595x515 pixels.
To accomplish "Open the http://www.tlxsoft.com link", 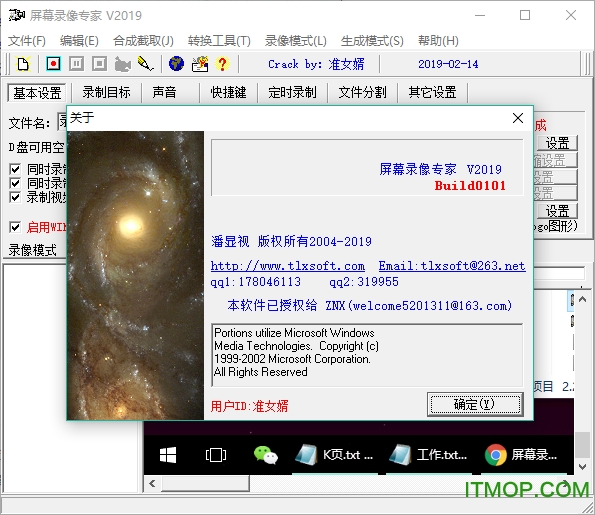I will tap(288, 266).
